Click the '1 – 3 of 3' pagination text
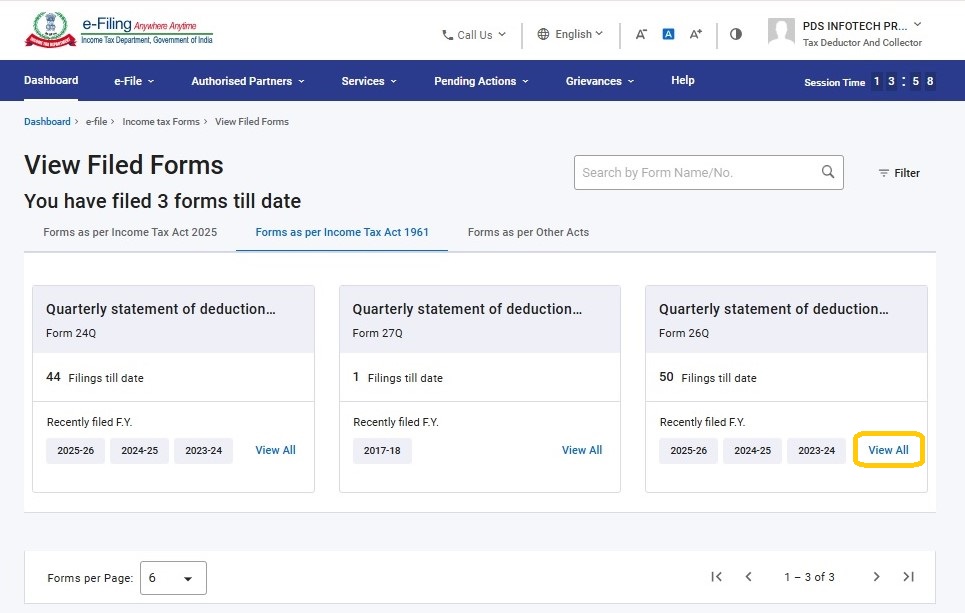965x613 pixels. [809, 577]
